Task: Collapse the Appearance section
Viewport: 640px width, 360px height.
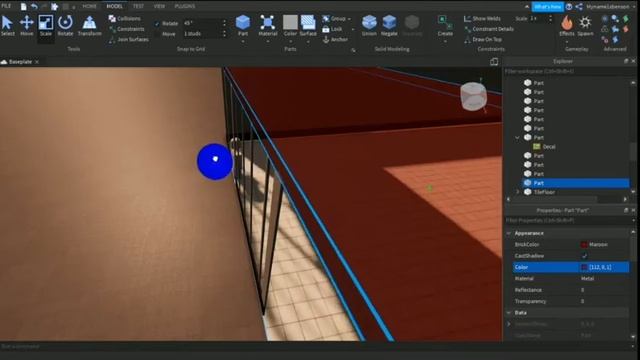Action: (x=509, y=233)
